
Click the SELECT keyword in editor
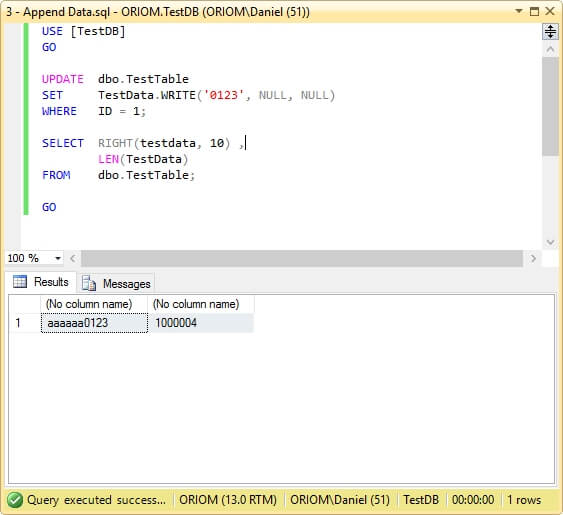pos(62,143)
